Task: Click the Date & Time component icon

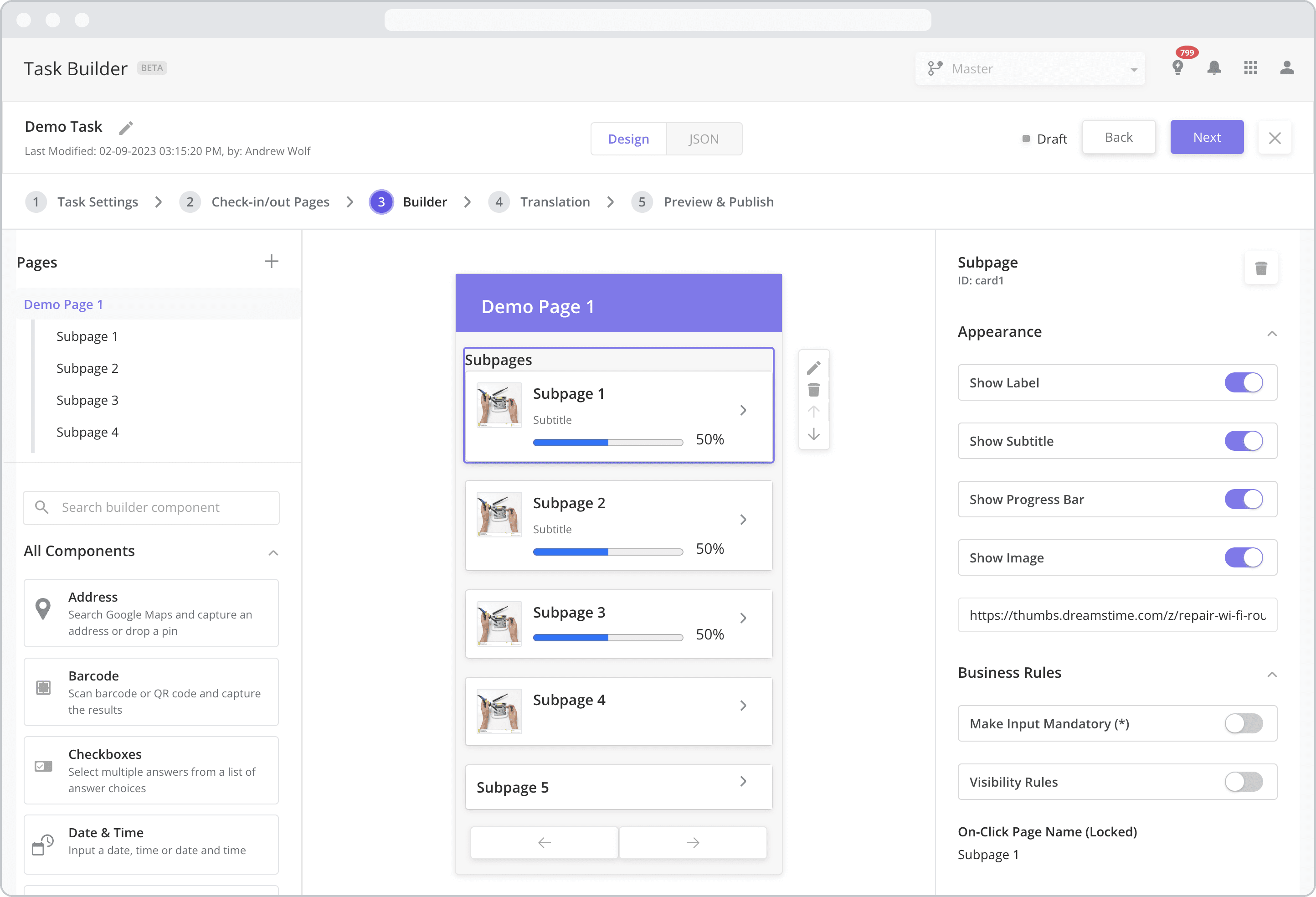Action: pyautogui.click(x=42, y=844)
